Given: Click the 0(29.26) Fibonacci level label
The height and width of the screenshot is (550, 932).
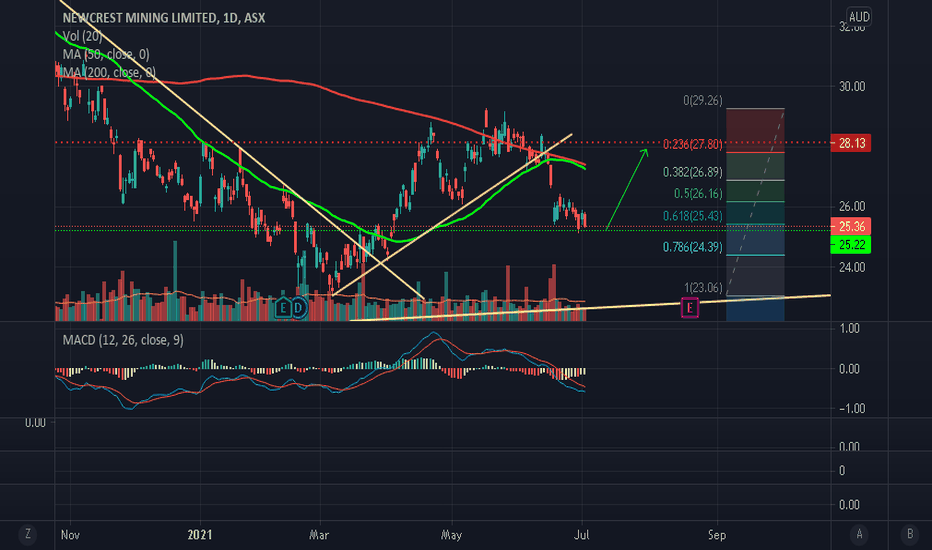Looking at the screenshot, I should point(703,100).
